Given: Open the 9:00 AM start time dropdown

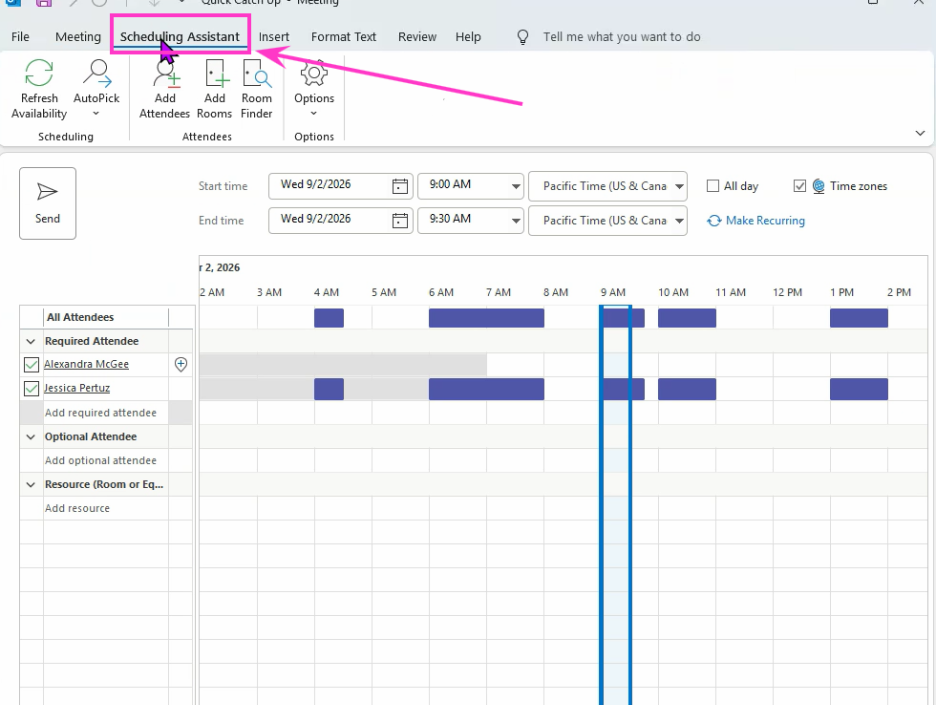Looking at the screenshot, I should tap(516, 186).
